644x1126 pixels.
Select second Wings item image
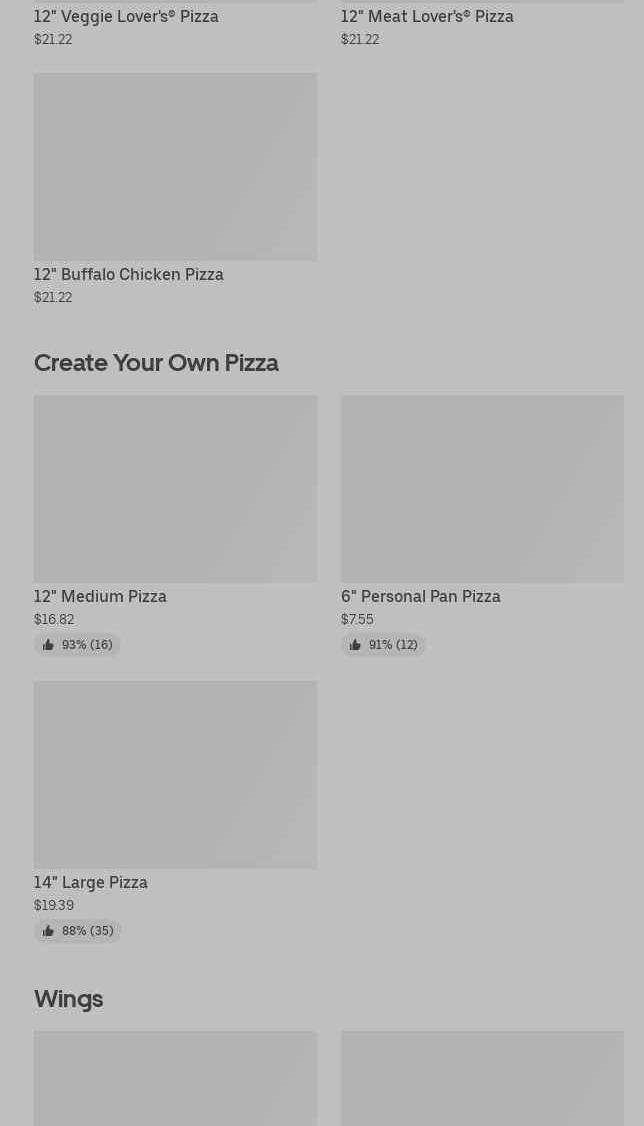[x=482, y=1078]
